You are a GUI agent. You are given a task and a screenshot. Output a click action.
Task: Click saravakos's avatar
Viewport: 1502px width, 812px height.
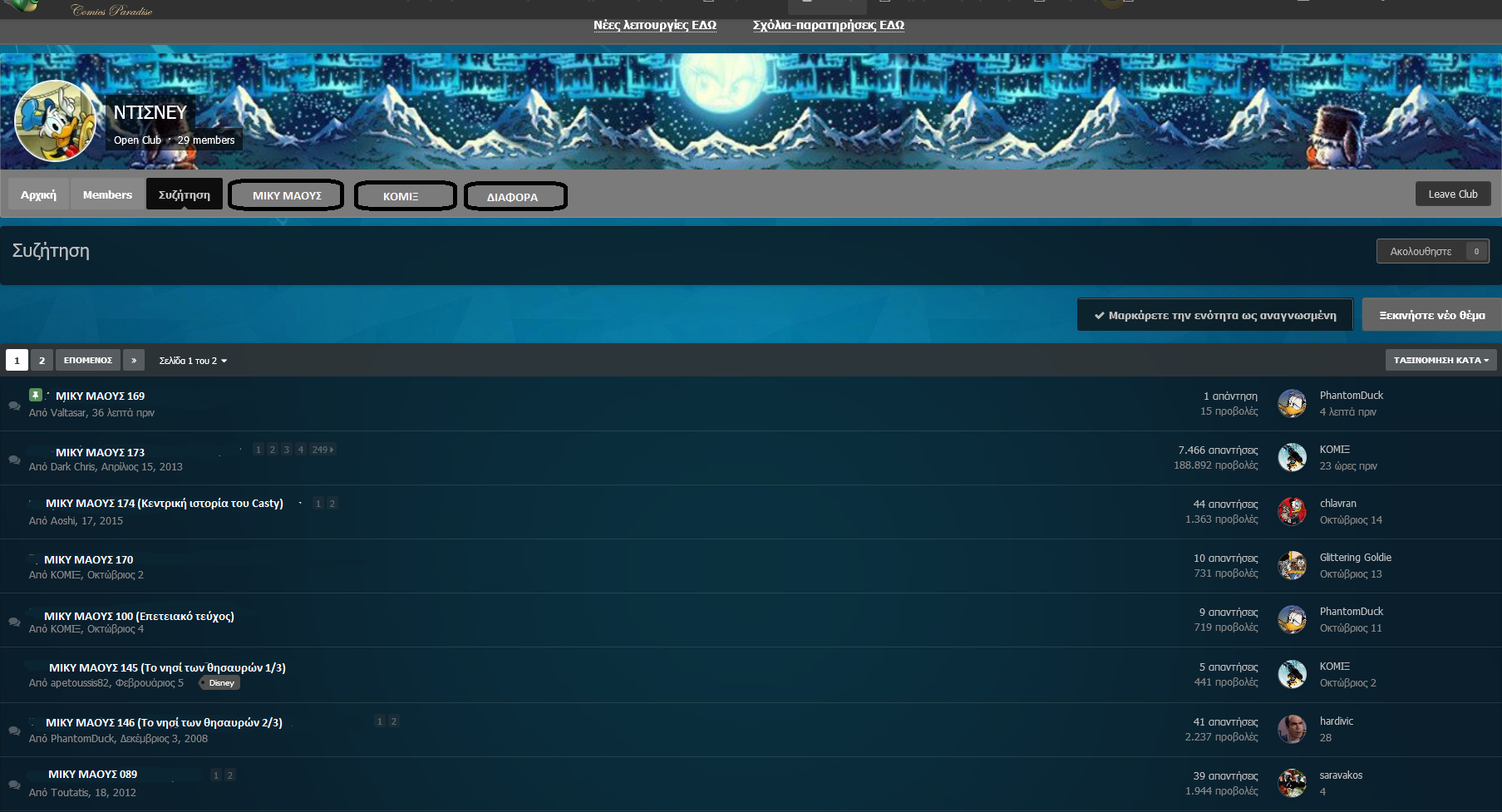tap(1292, 783)
